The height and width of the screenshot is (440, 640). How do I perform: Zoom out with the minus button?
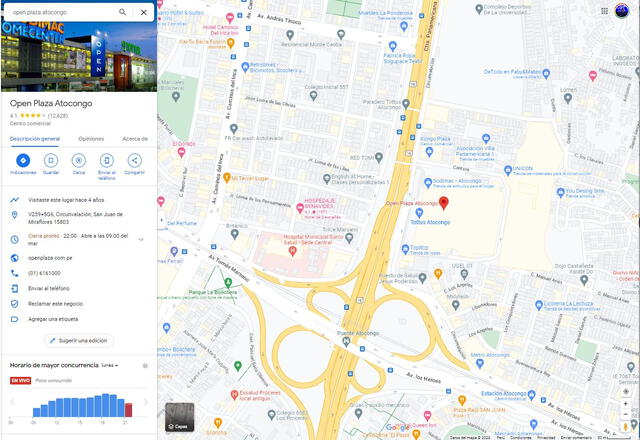coord(626,414)
